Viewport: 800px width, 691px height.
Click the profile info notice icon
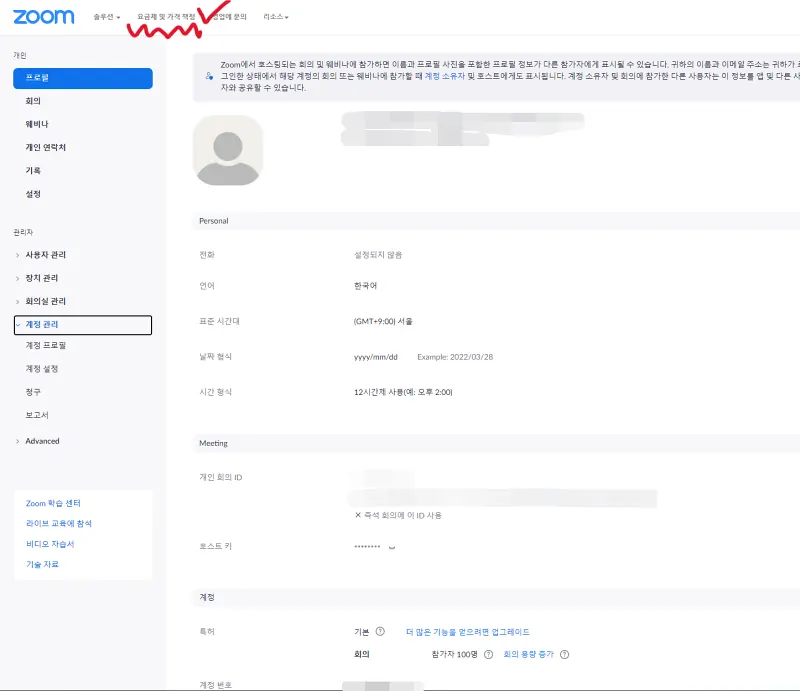click(209, 76)
